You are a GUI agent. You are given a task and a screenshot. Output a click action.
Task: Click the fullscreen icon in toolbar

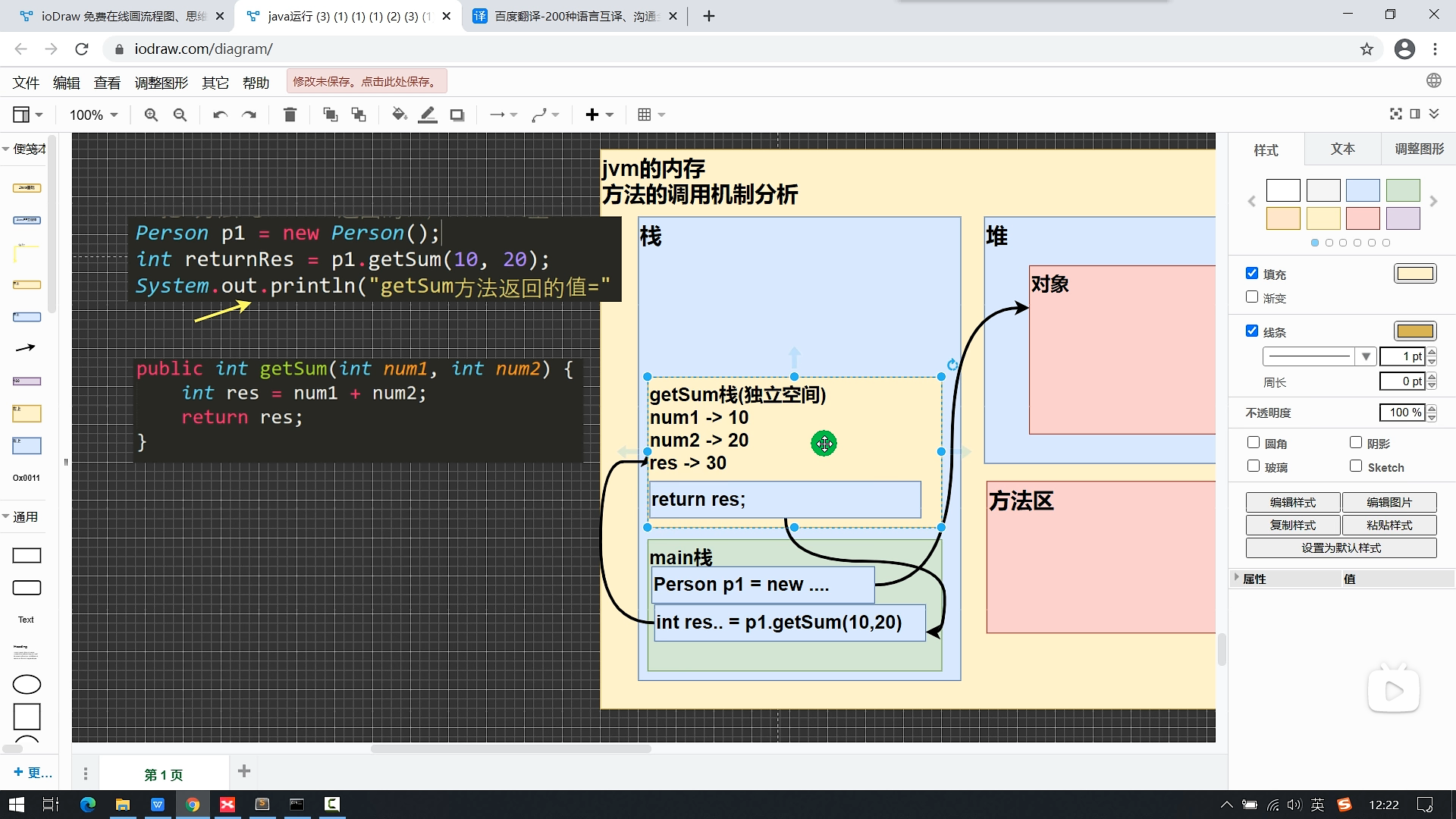1395,114
